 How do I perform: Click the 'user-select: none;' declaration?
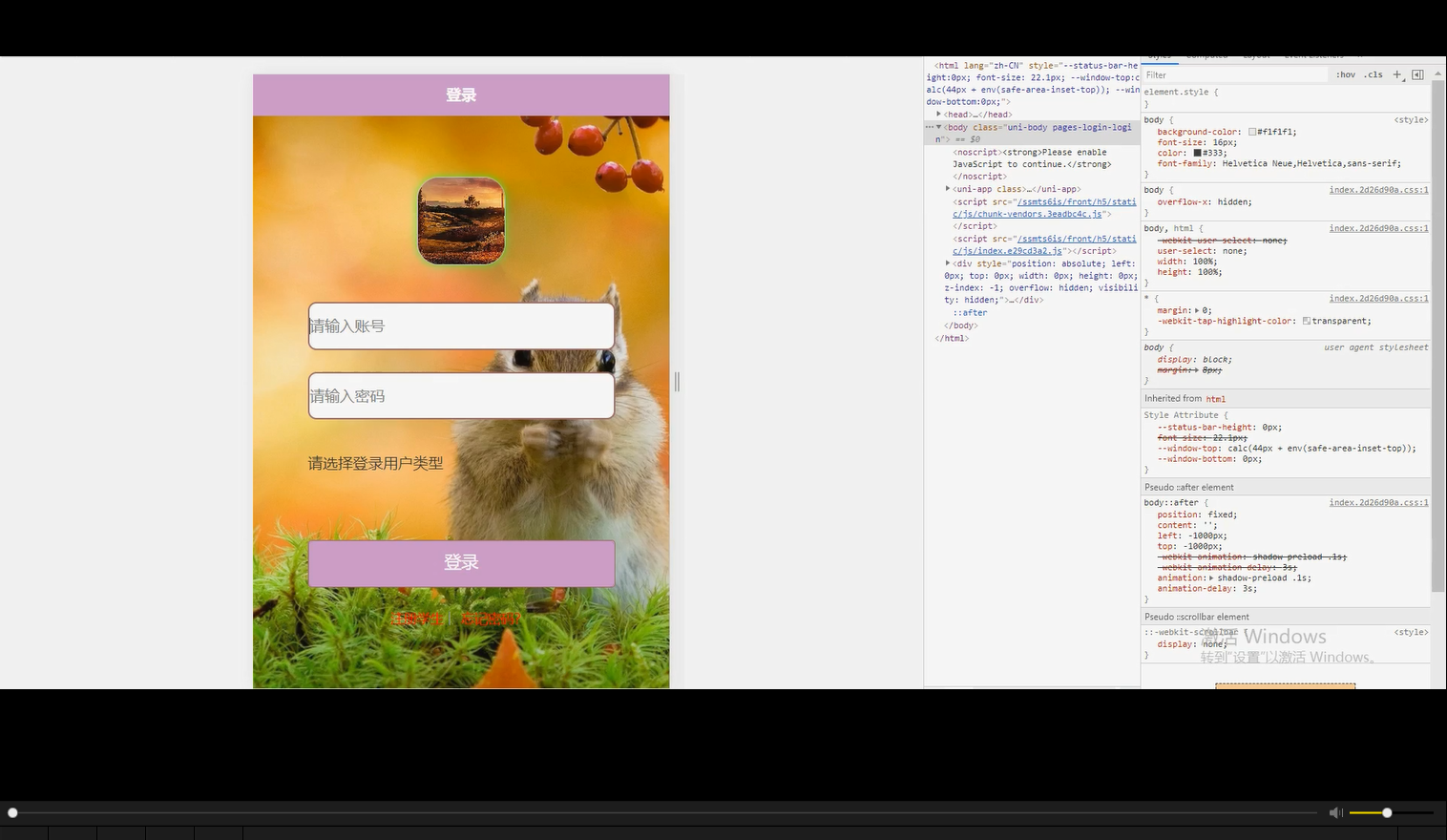[1202, 251]
